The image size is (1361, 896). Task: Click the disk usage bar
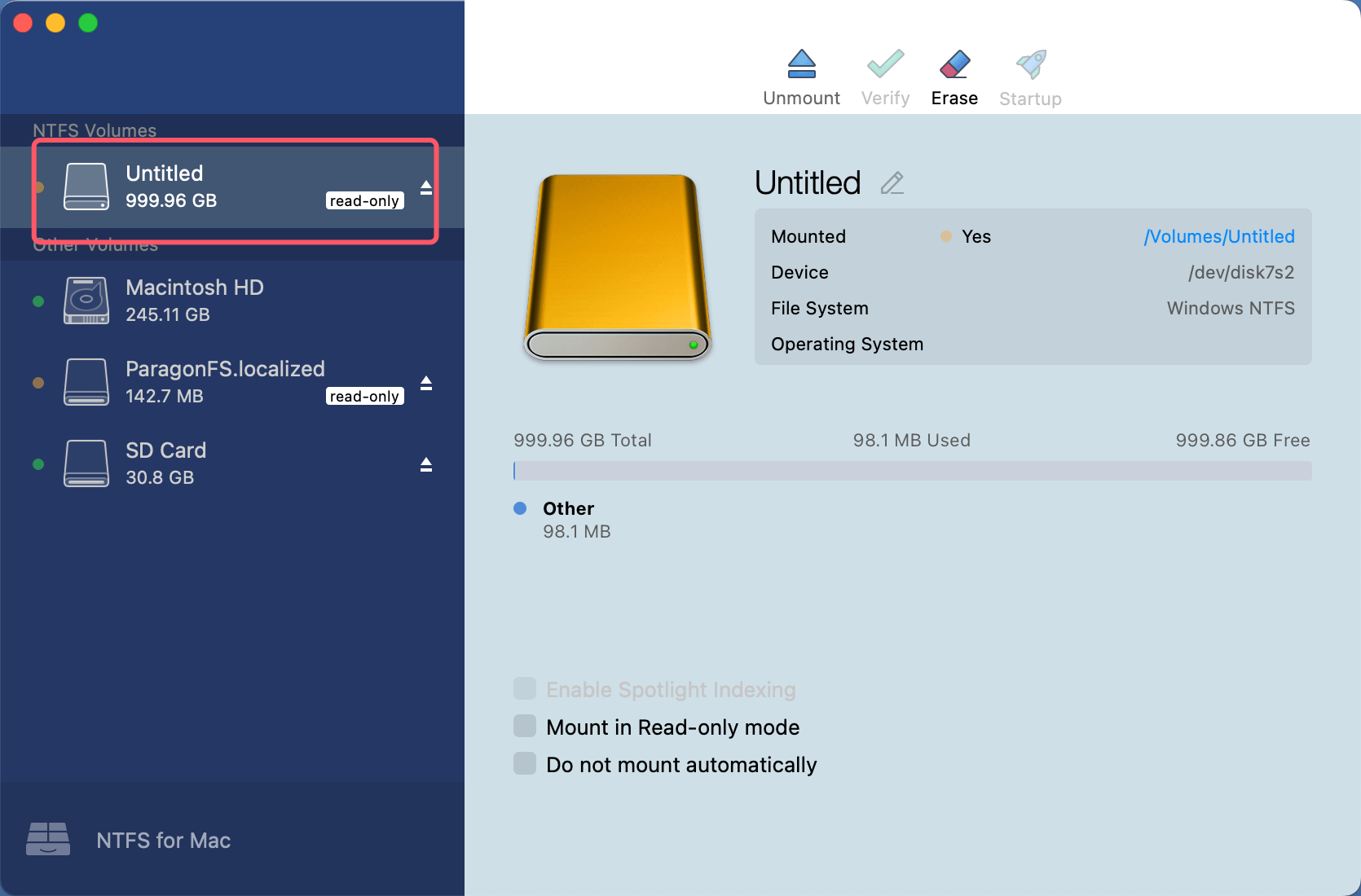912,471
